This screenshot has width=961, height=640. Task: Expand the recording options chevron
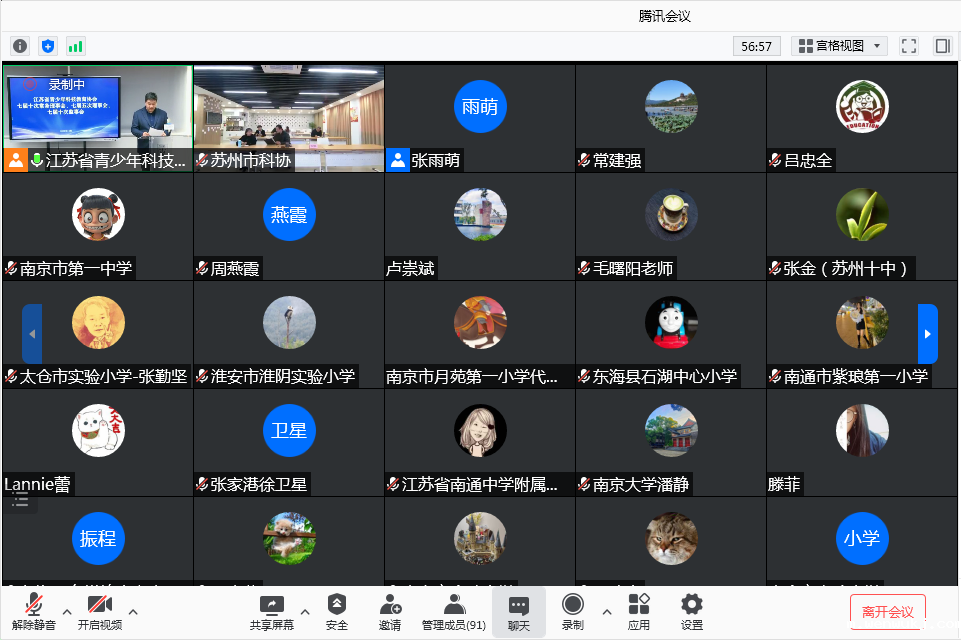(x=605, y=614)
